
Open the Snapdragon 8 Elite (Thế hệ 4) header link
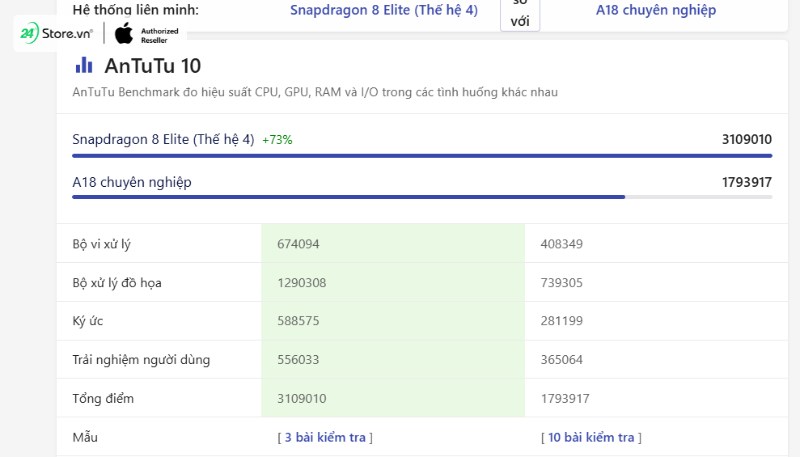click(384, 10)
